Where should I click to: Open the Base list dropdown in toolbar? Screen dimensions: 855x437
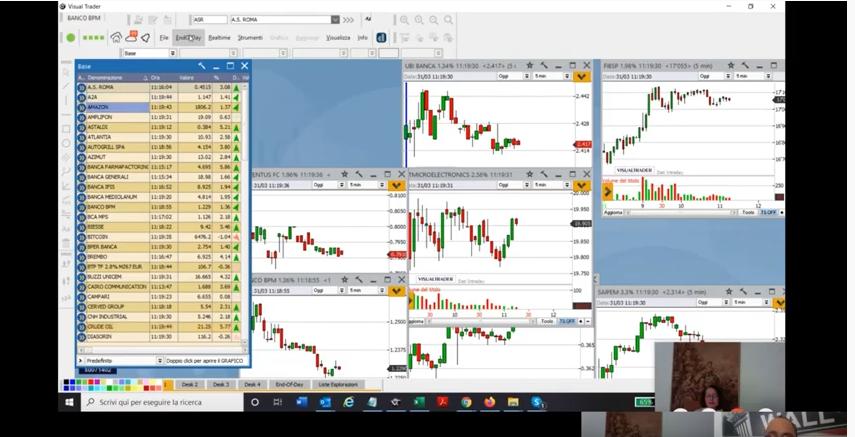(173, 53)
